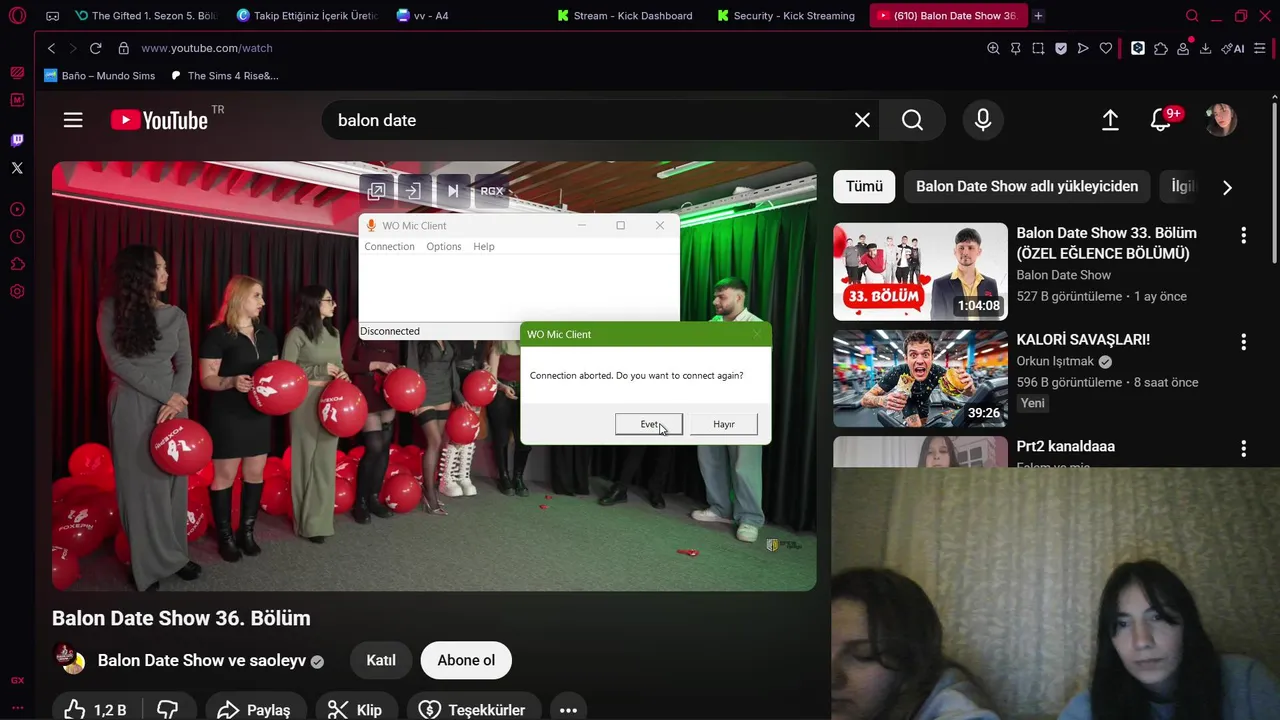1280x720 pixels.
Task: Go back with the browser back arrow
Action: [x=51, y=48]
